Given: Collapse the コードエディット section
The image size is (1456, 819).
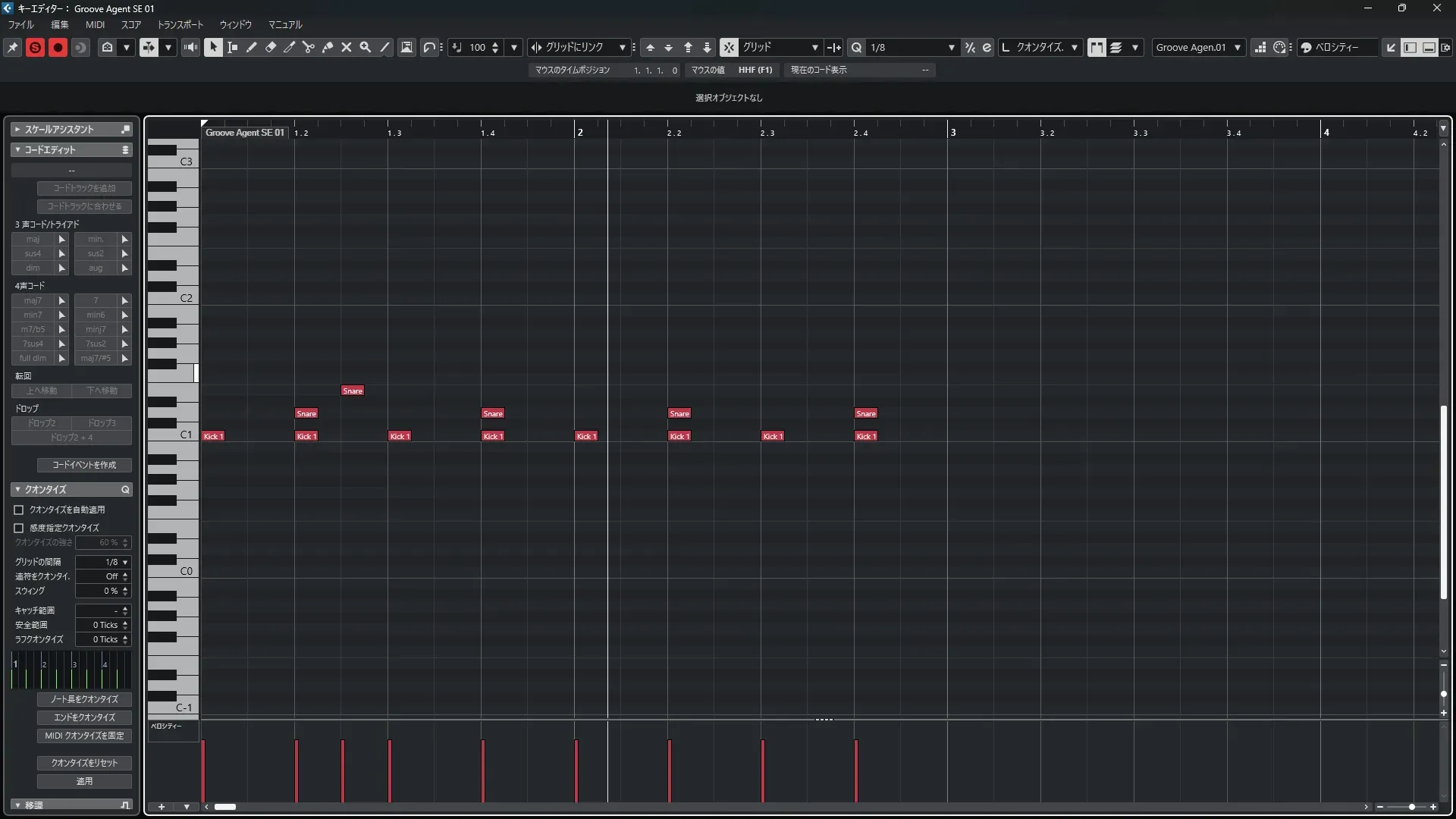Looking at the screenshot, I should coord(17,149).
